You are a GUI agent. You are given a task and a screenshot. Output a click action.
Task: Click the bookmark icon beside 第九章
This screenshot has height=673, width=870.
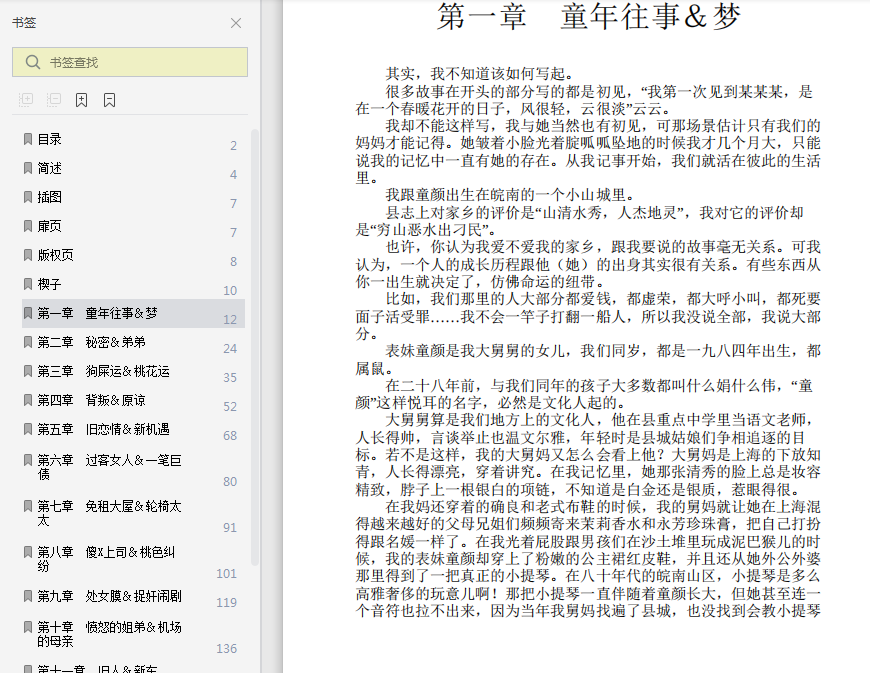click(x=28, y=596)
